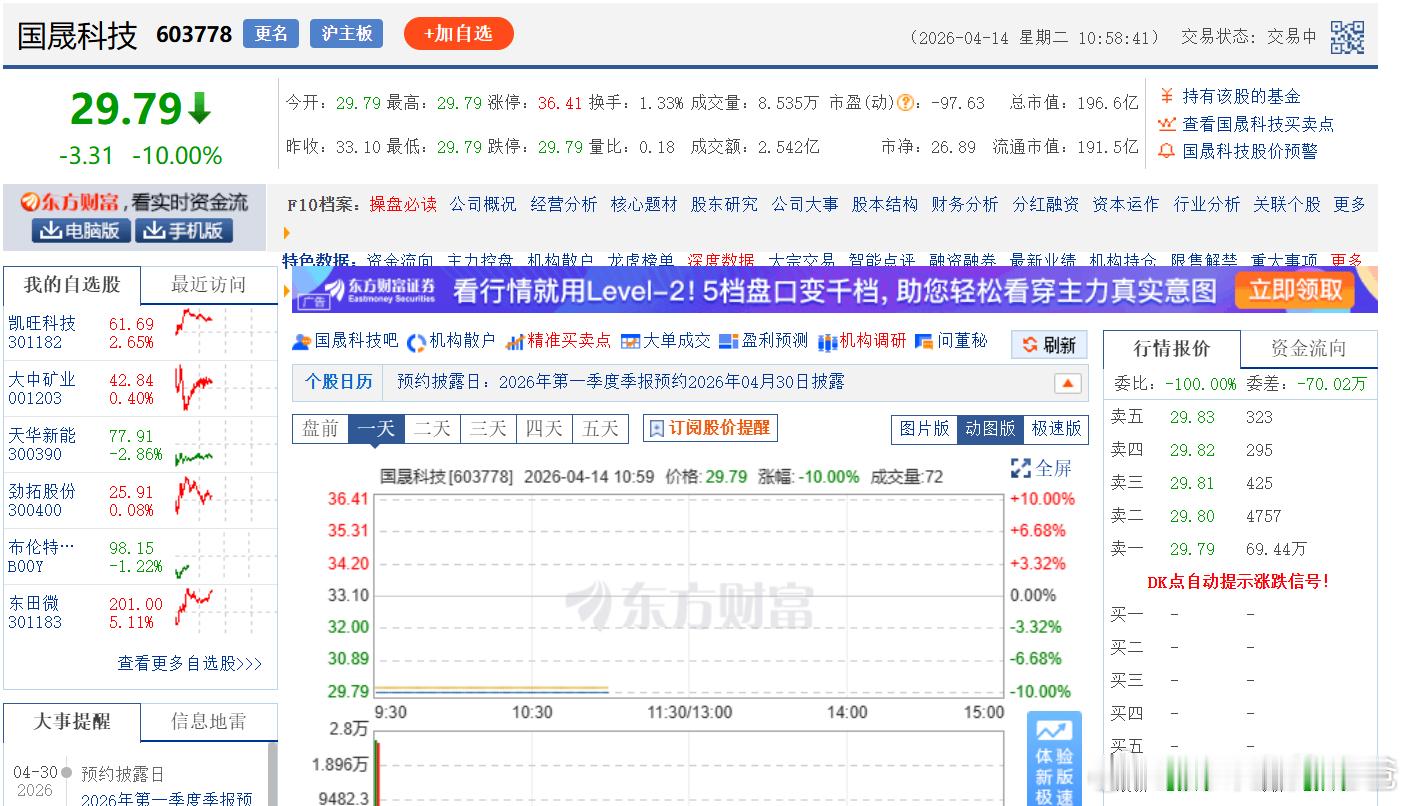The image size is (1410, 806).
Task: Click the 盈利预测 icon
Action: click(729, 341)
